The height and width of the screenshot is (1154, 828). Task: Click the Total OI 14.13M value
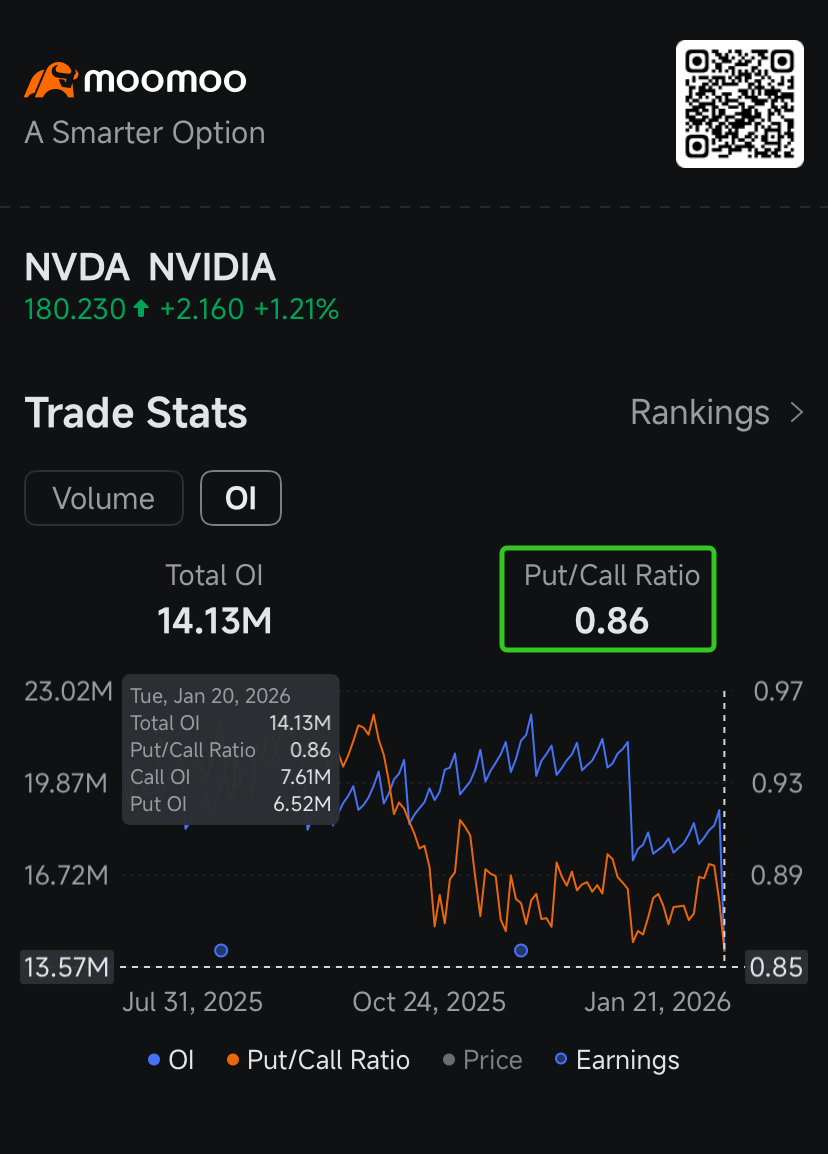[215, 621]
